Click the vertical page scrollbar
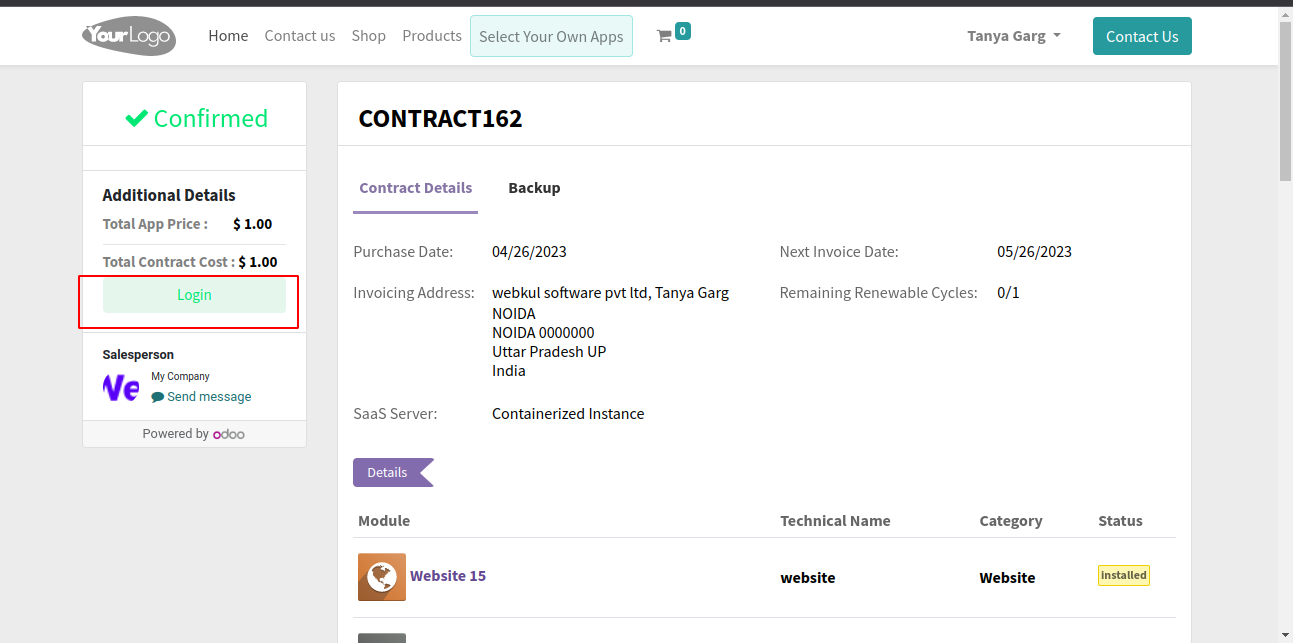Viewport: 1293px width, 643px height. point(1286,322)
